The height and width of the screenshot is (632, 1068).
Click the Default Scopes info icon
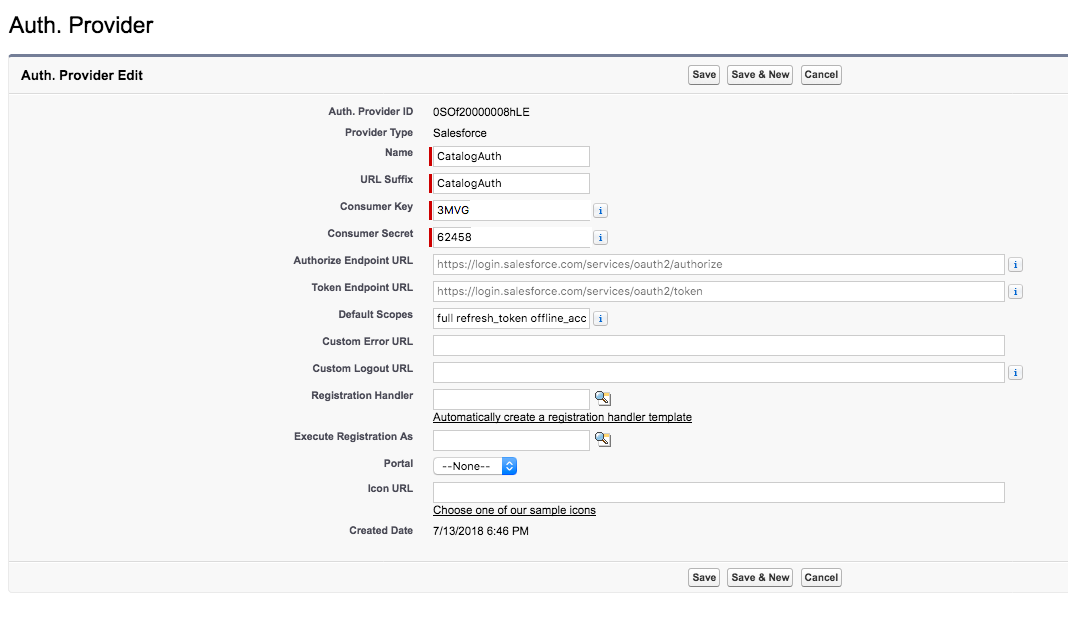pos(600,319)
